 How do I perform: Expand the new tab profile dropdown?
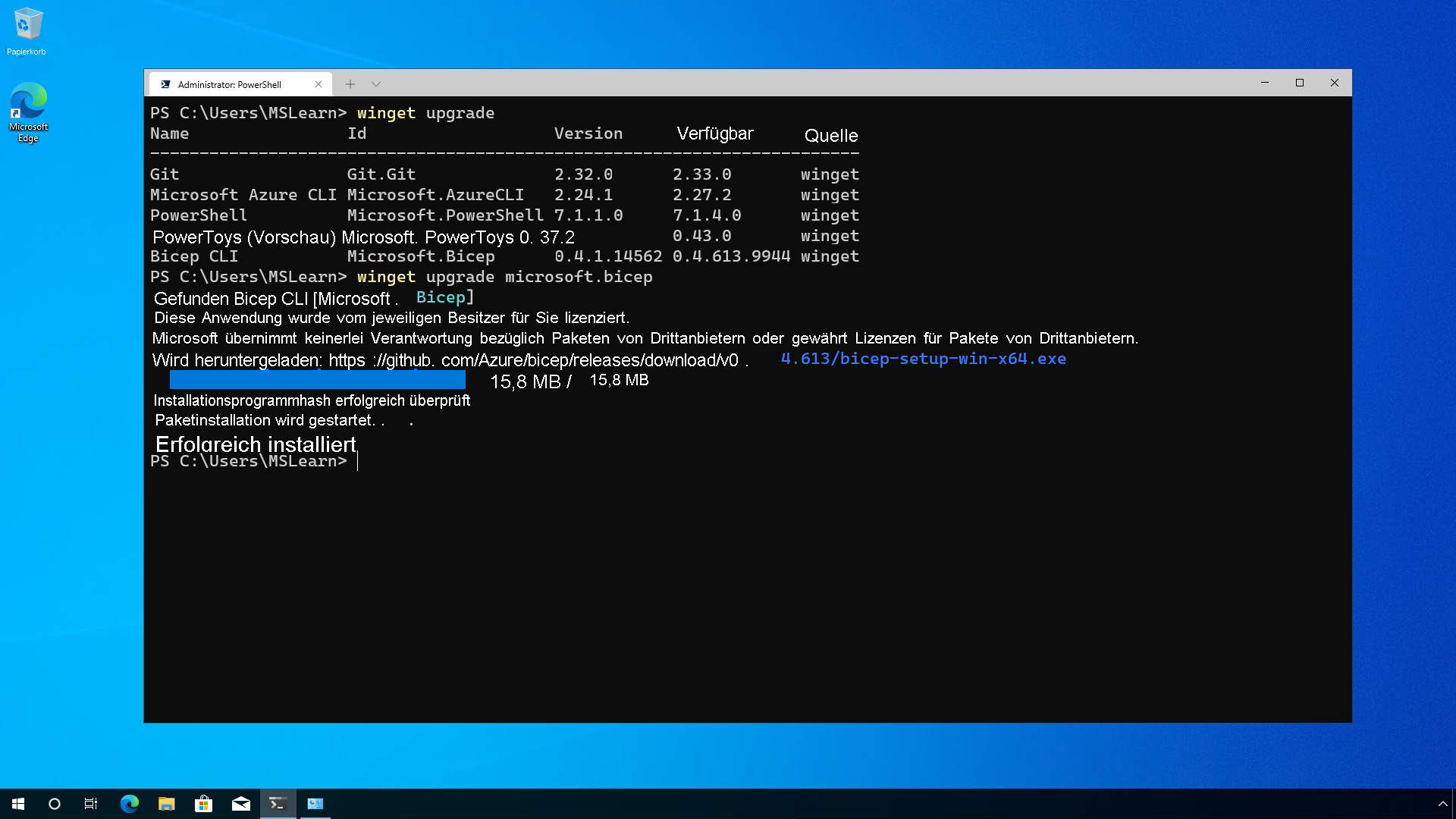tap(376, 84)
